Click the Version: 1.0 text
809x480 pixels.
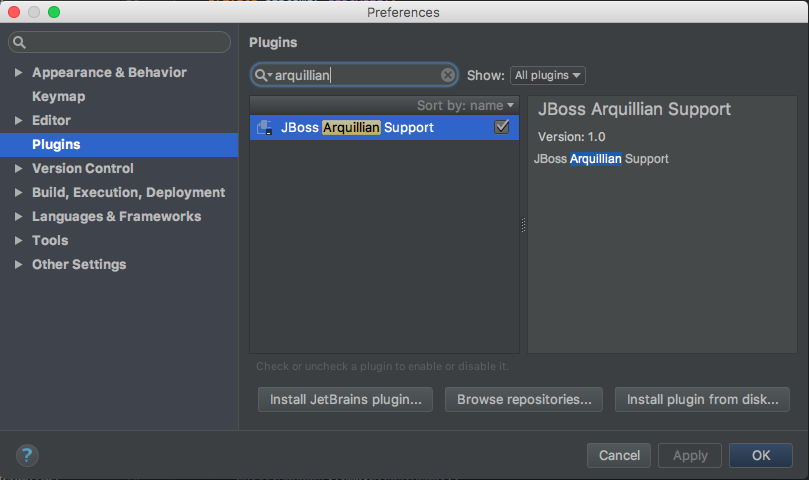pyautogui.click(x=572, y=137)
